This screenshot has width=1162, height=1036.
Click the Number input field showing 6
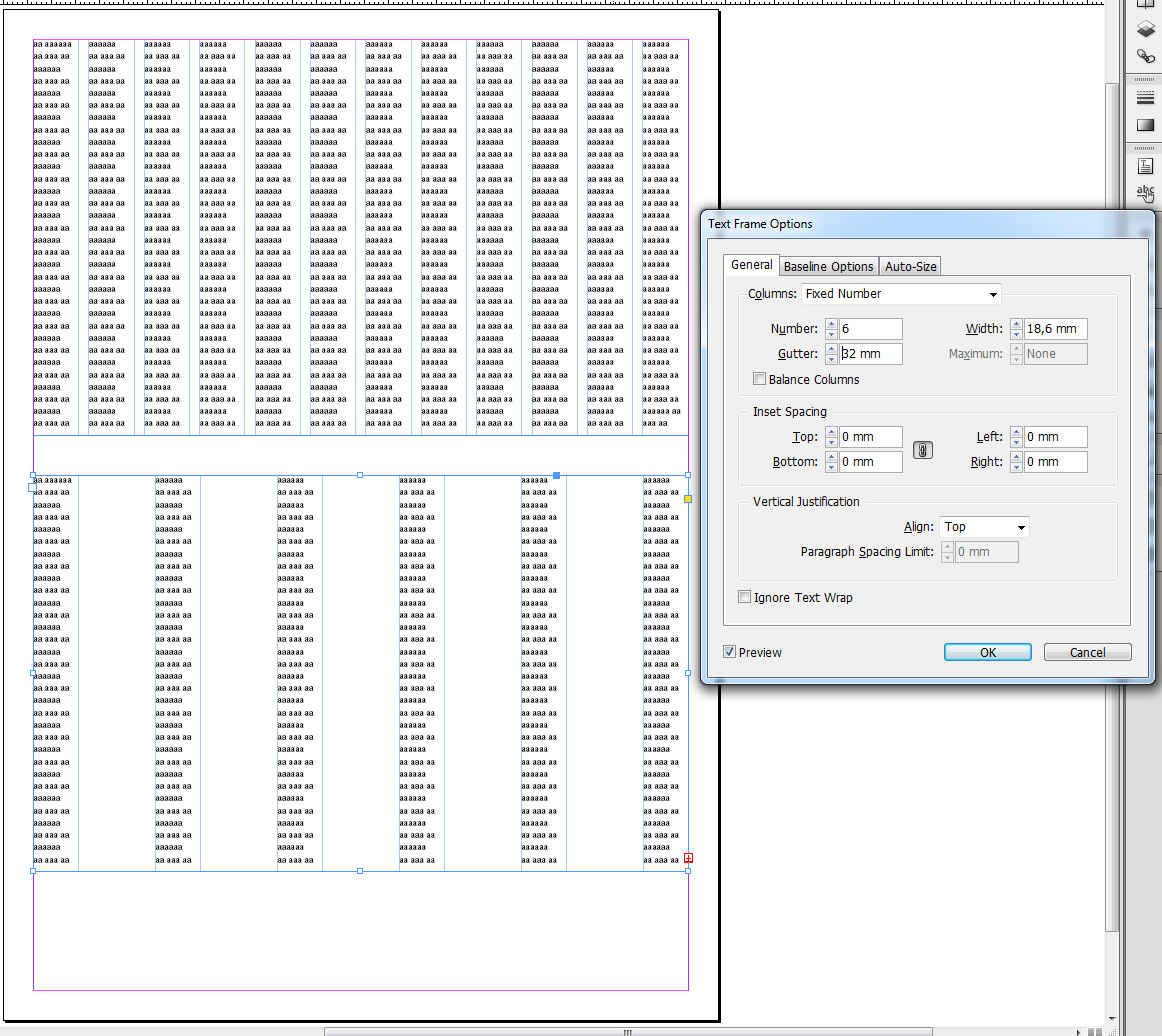pyautogui.click(x=871, y=329)
